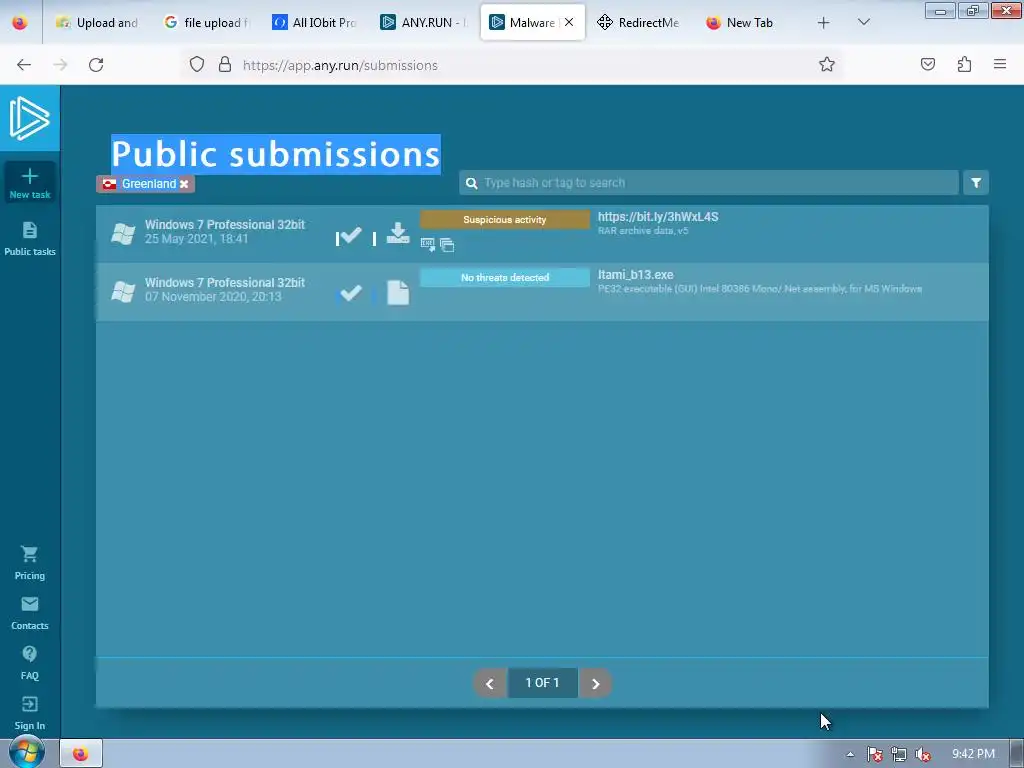
Task: Click Windows logo in Itami_b13.exe row
Action: pyautogui.click(x=123, y=291)
